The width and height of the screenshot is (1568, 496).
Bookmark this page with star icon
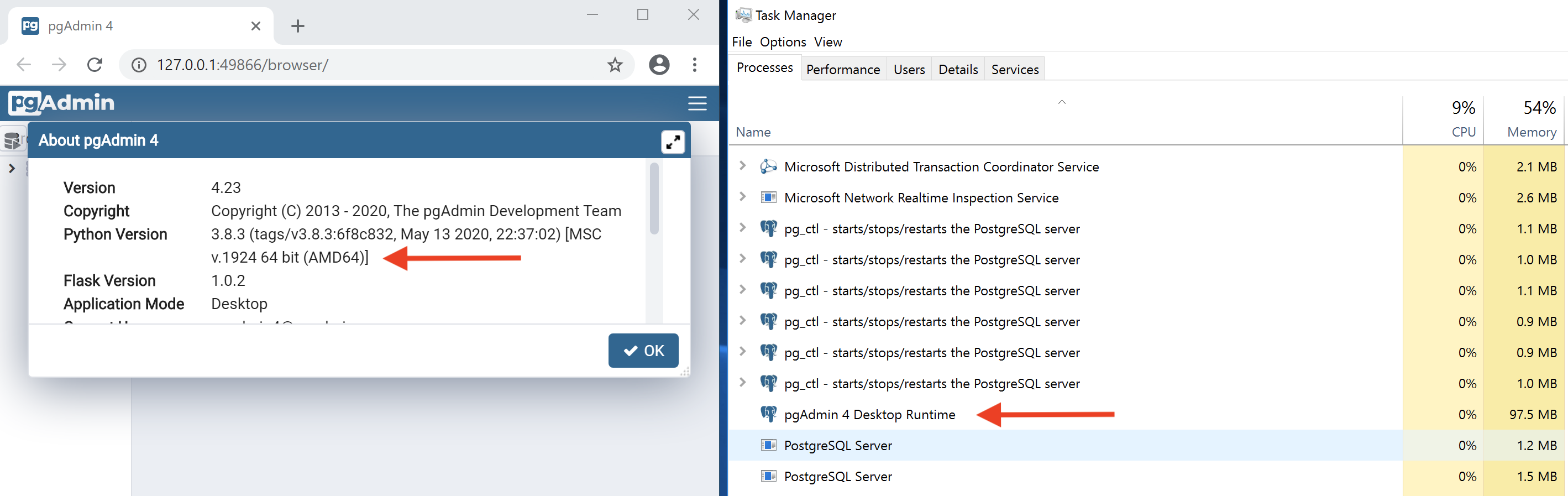pyautogui.click(x=615, y=65)
